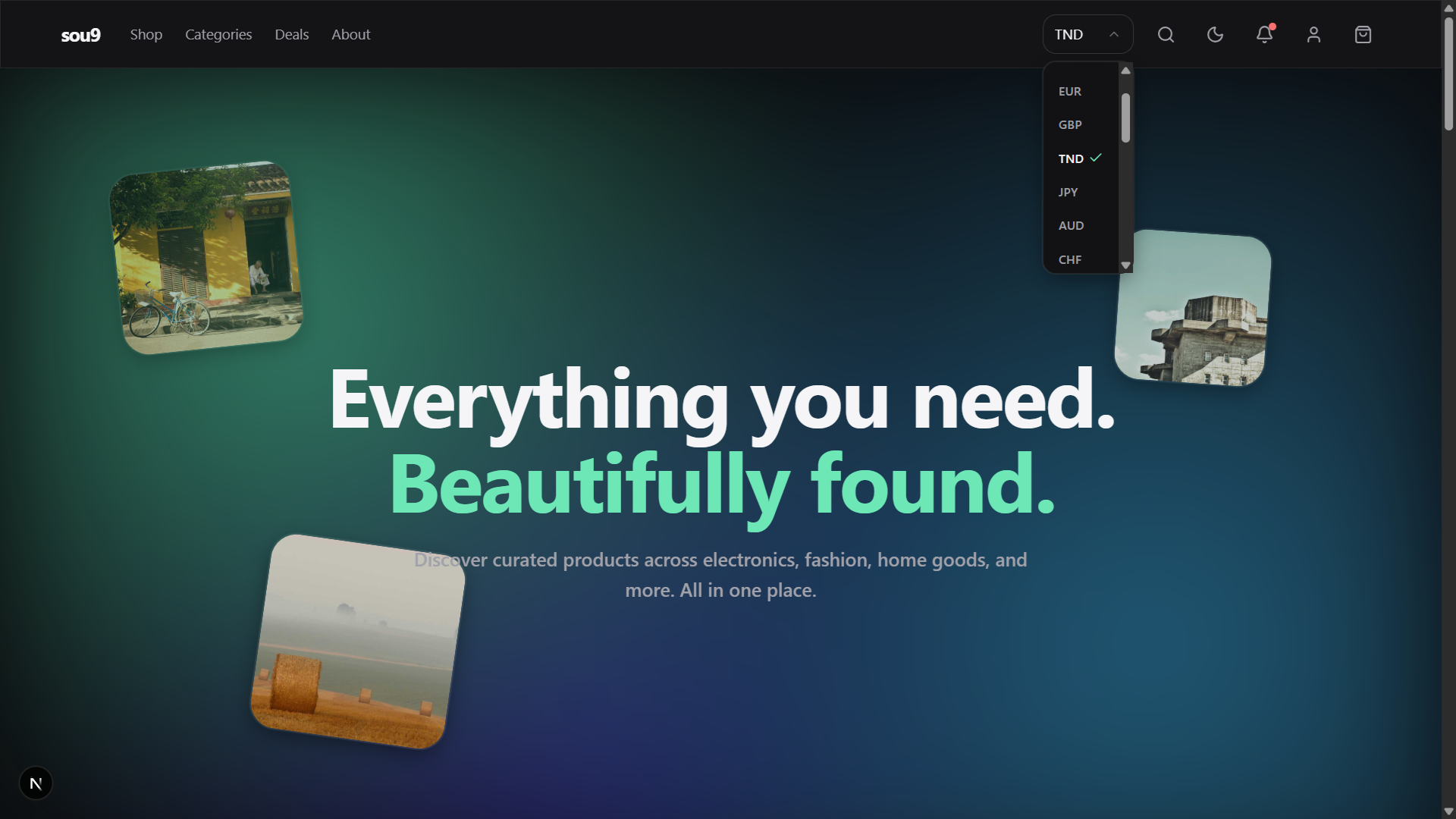Click currency list scroll up arrow
This screenshot has height=819, width=1456.
(1125, 71)
